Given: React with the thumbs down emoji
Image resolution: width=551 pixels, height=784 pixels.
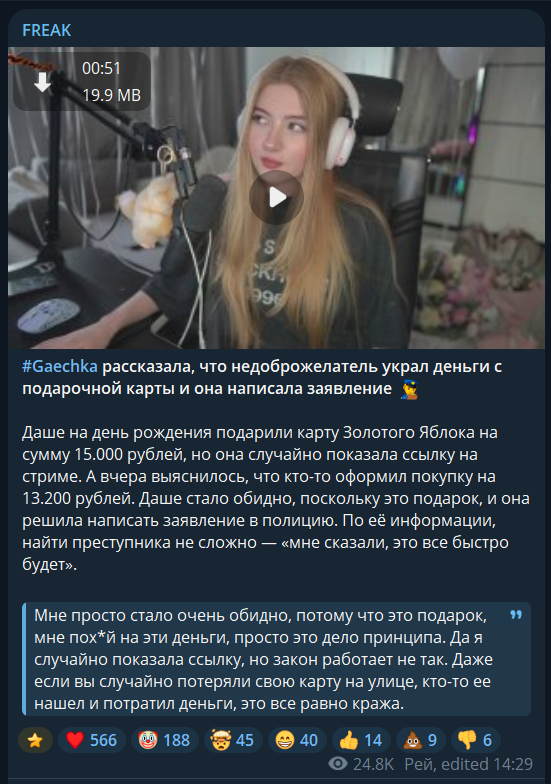Looking at the screenshot, I should pyautogui.click(x=476, y=740).
